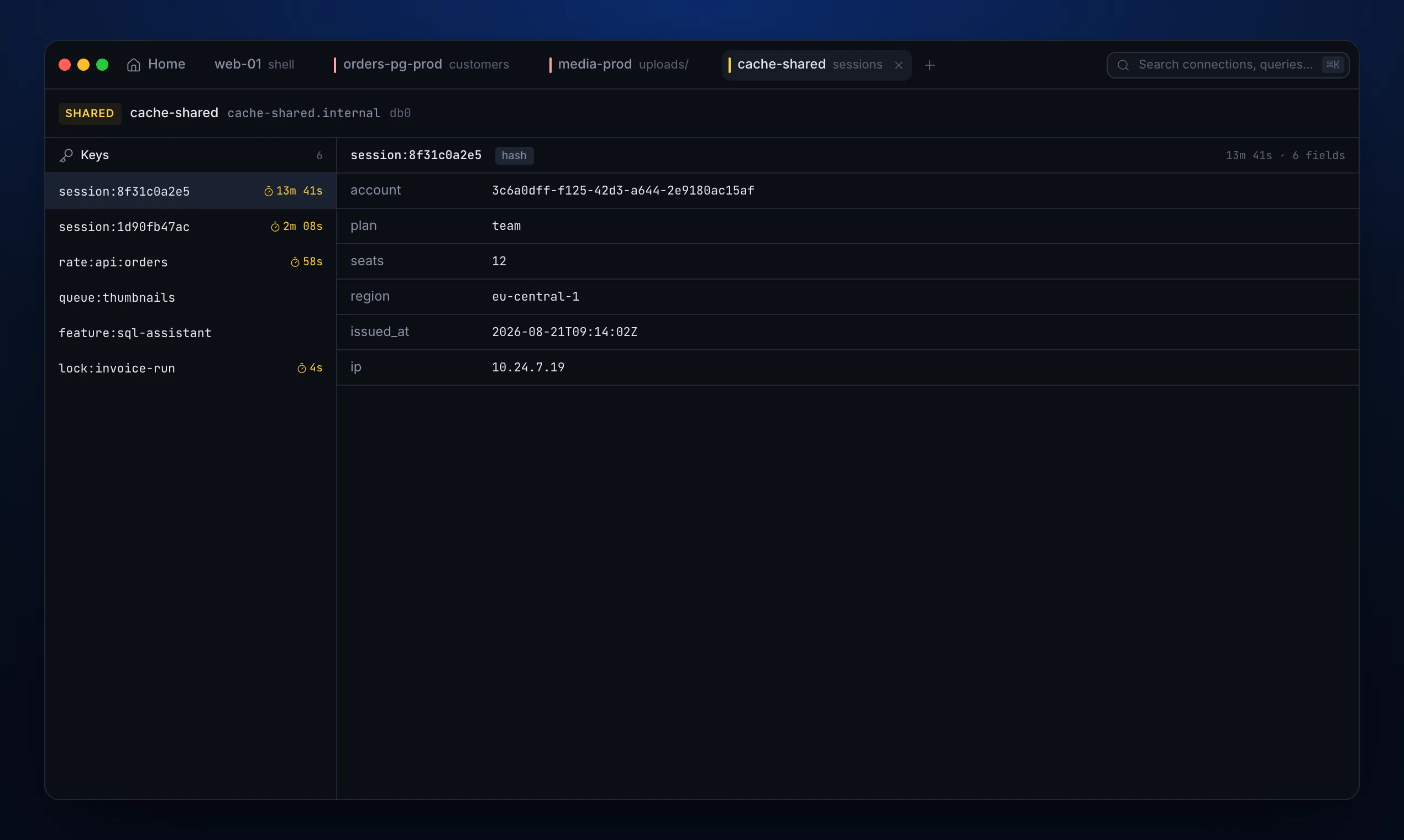1404x840 pixels.
Task: Close the cache-shared sessions tab
Action: (x=898, y=65)
